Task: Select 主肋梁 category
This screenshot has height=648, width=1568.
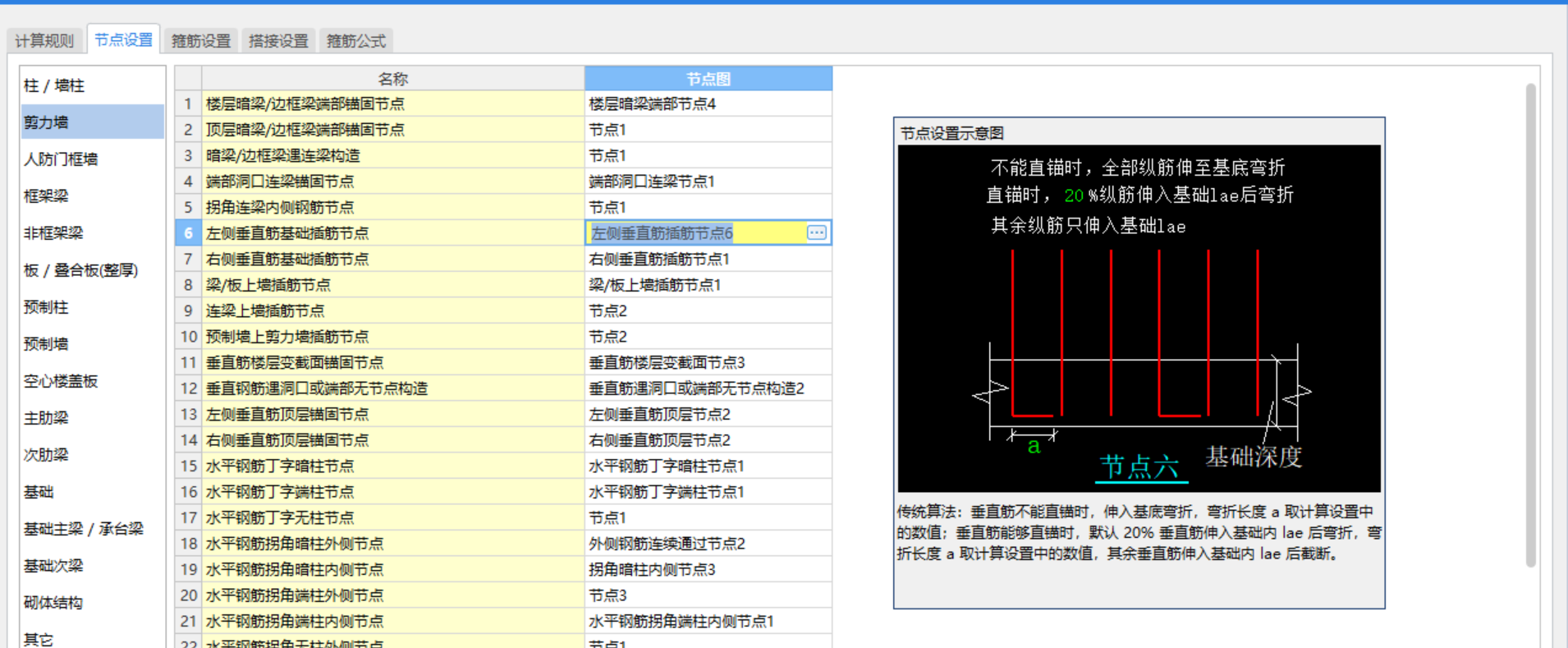Action: [92, 418]
